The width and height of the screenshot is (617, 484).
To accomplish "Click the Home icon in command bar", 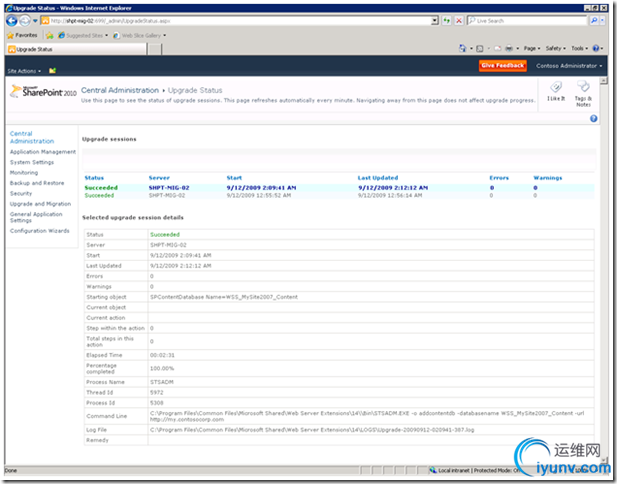I will tap(463, 48).
